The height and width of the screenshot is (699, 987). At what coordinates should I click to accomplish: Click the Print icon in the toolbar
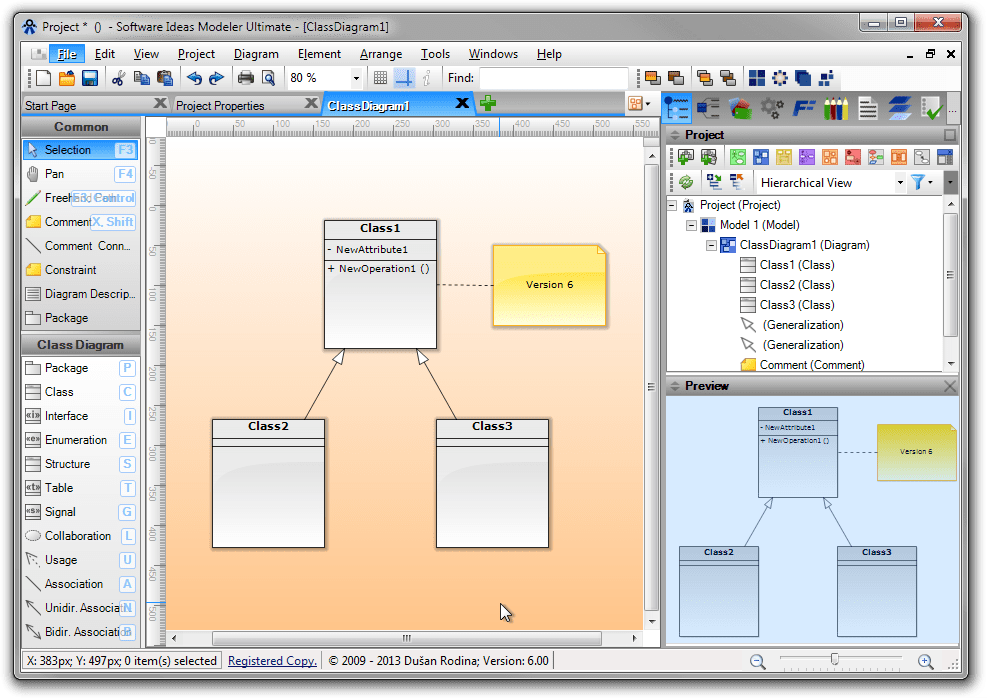(x=245, y=78)
